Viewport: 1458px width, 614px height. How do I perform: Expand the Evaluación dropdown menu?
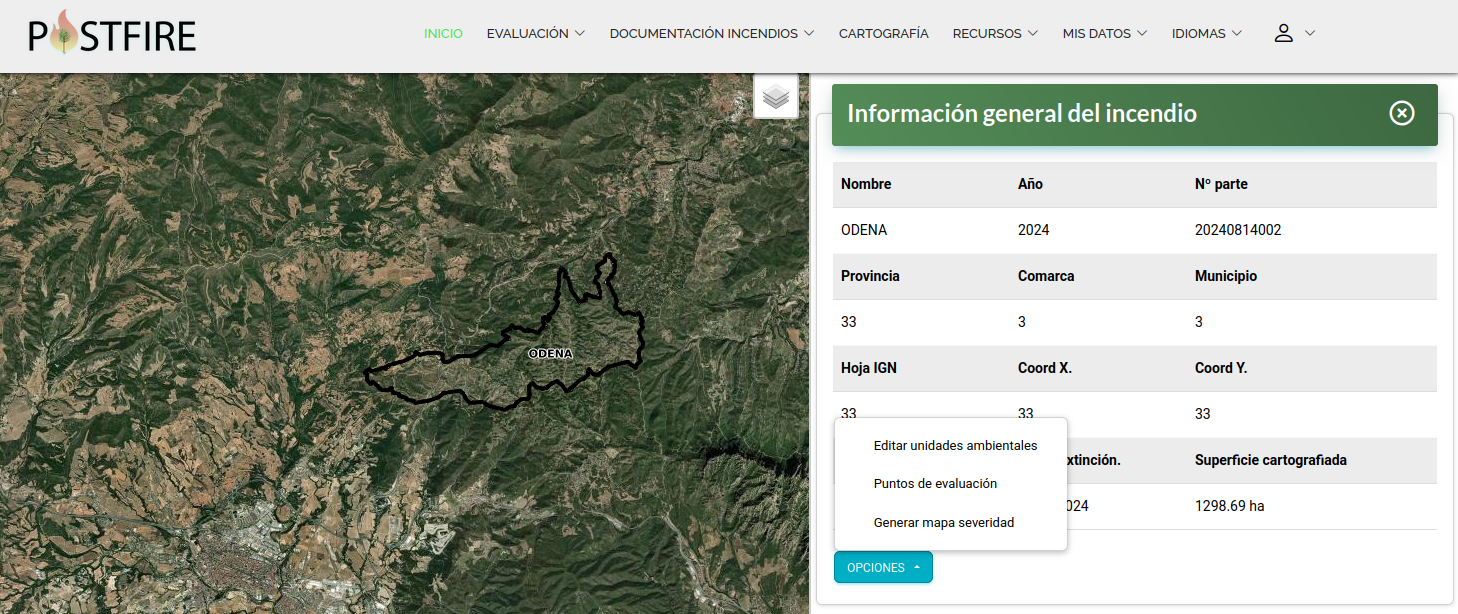[535, 33]
